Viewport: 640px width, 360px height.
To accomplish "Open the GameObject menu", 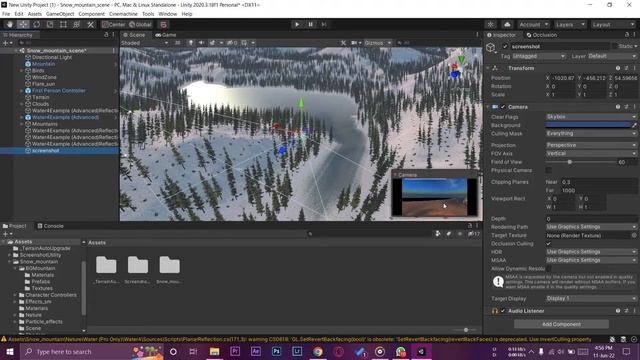I will pos(60,14).
